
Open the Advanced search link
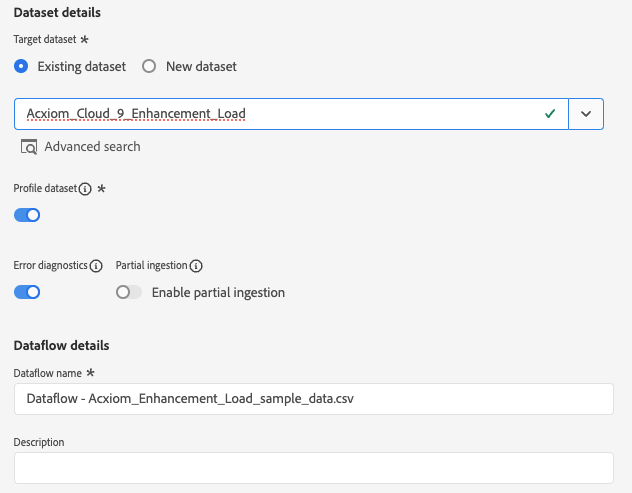(92, 147)
